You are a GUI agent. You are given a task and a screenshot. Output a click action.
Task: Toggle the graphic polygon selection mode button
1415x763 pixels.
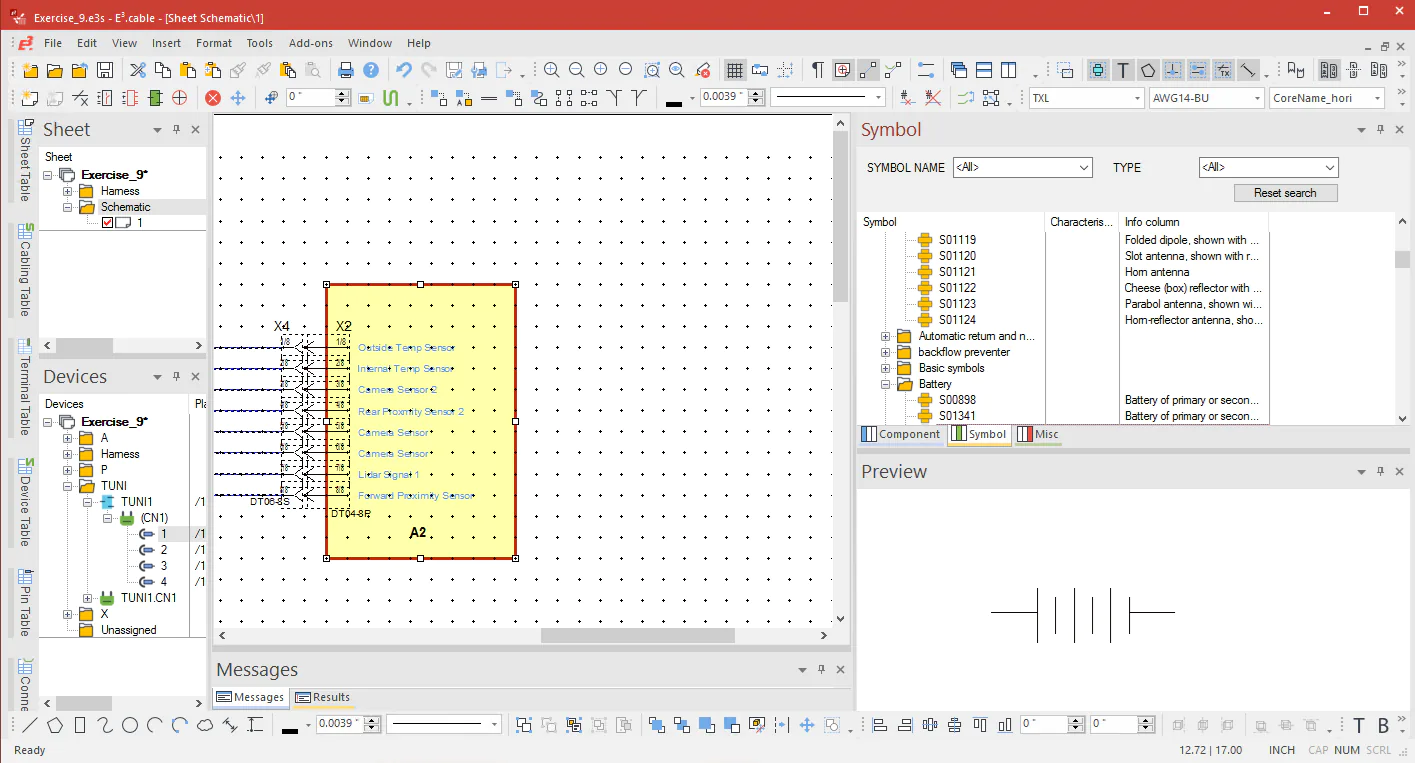(1148, 70)
